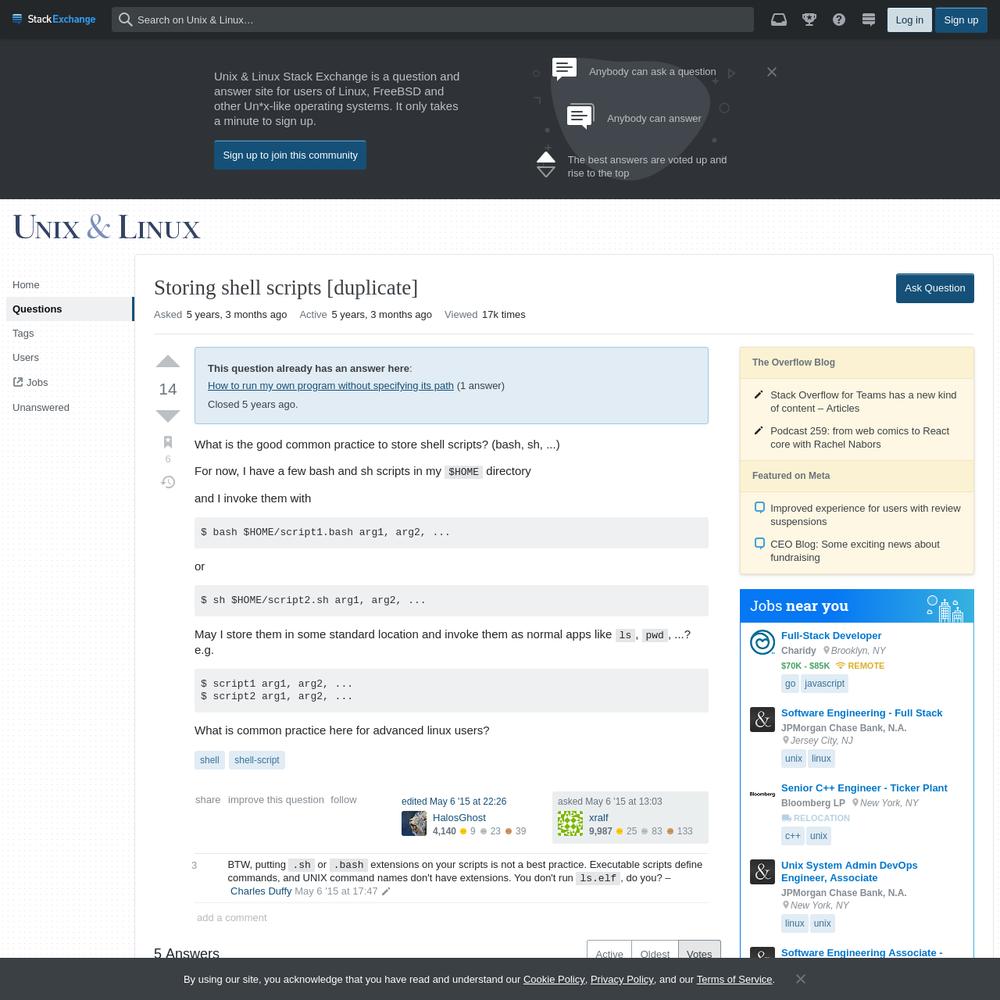1000x1000 pixels.
Task: Click the Charidy company logo
Action: [x=762, y=642]
